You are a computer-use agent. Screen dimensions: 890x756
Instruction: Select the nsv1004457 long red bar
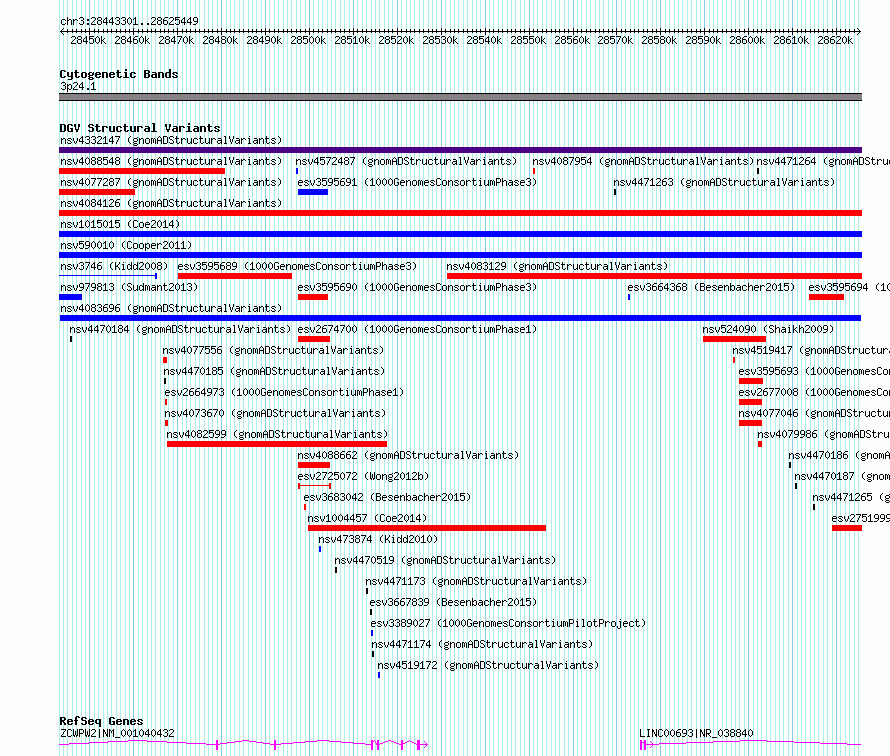pyautogui.click(x=427, y=528)
